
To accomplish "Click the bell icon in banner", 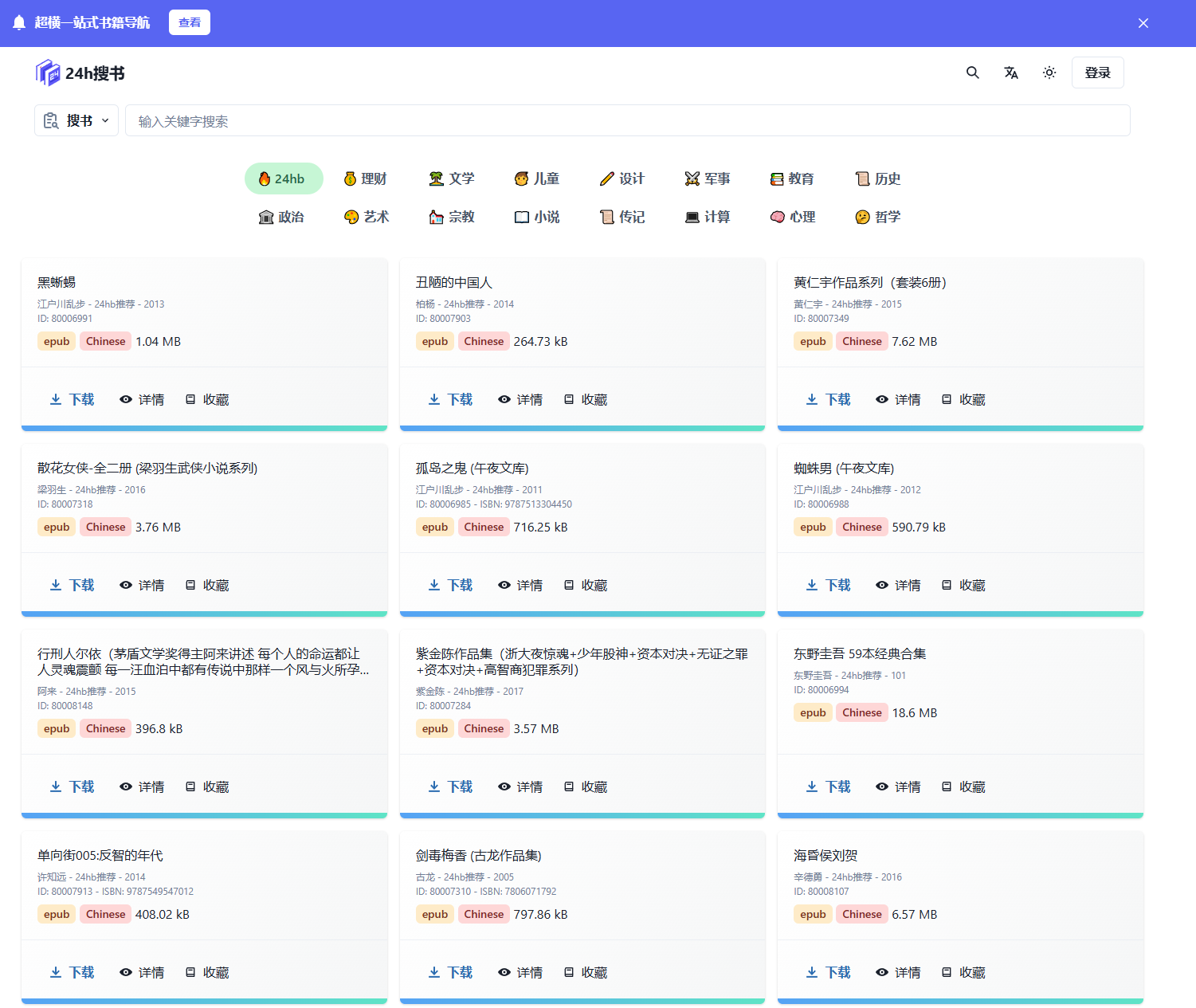I will point(19,22).
